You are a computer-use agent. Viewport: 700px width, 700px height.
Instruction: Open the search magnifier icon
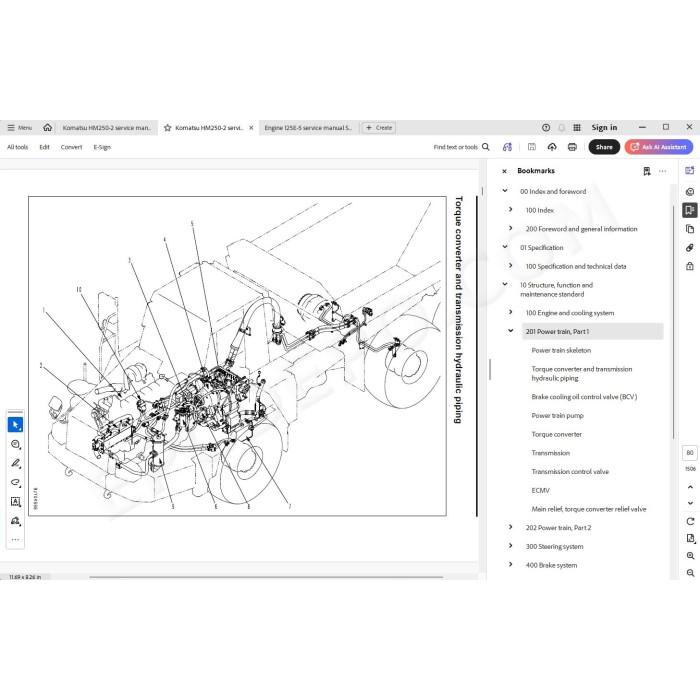point(486,147)
